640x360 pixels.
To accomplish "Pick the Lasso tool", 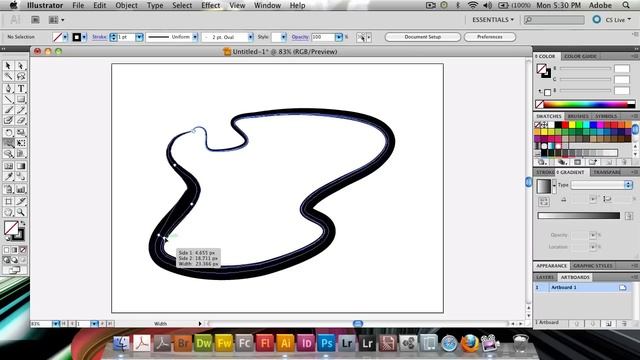I will [x=21, y=76].
